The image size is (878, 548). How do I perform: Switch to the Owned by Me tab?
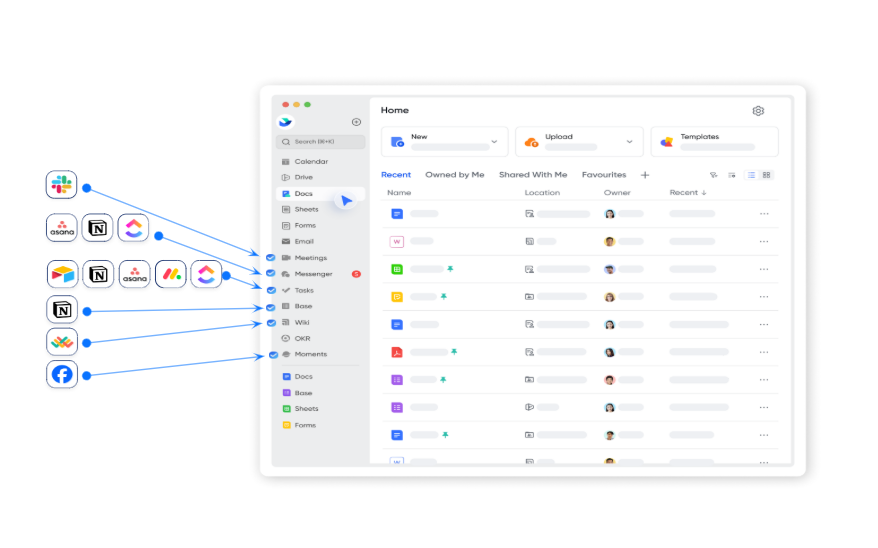(x=455, y=175)
